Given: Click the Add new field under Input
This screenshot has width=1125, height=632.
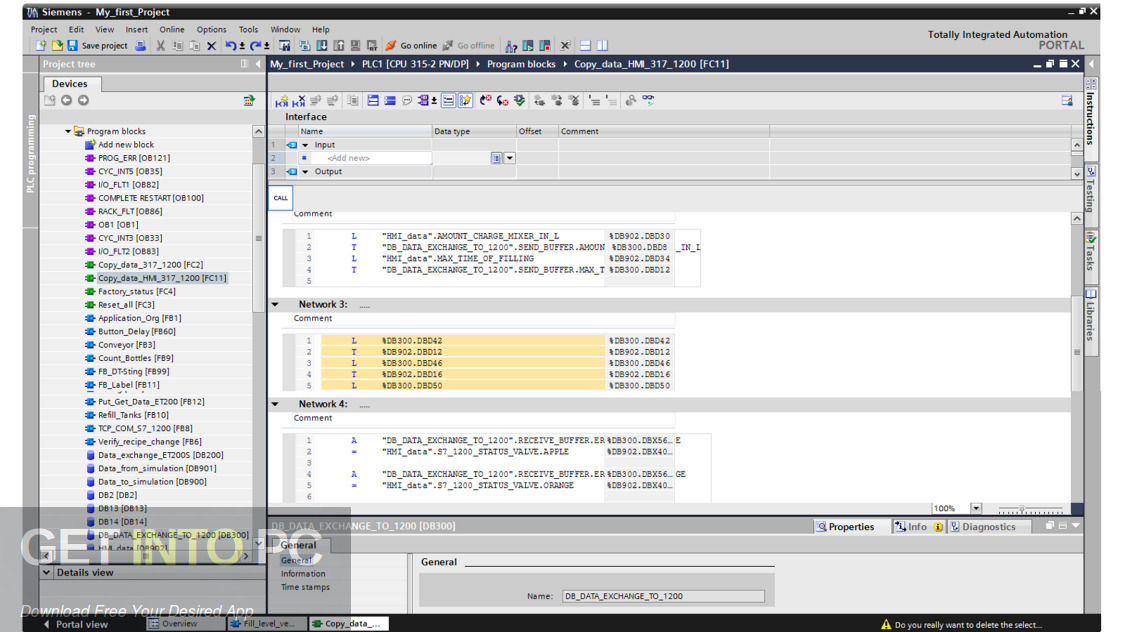Looking at the screenshot, I should 371,158.
